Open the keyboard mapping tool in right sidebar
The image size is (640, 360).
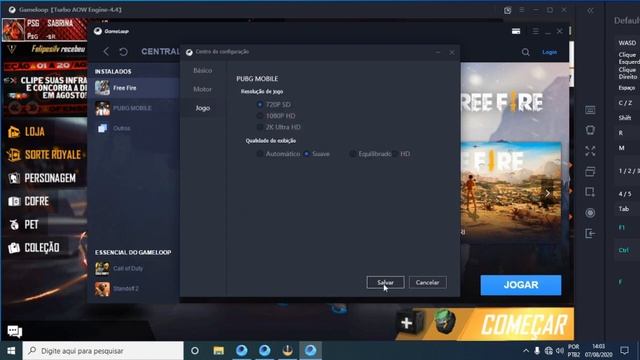click(x=590, y=110)
